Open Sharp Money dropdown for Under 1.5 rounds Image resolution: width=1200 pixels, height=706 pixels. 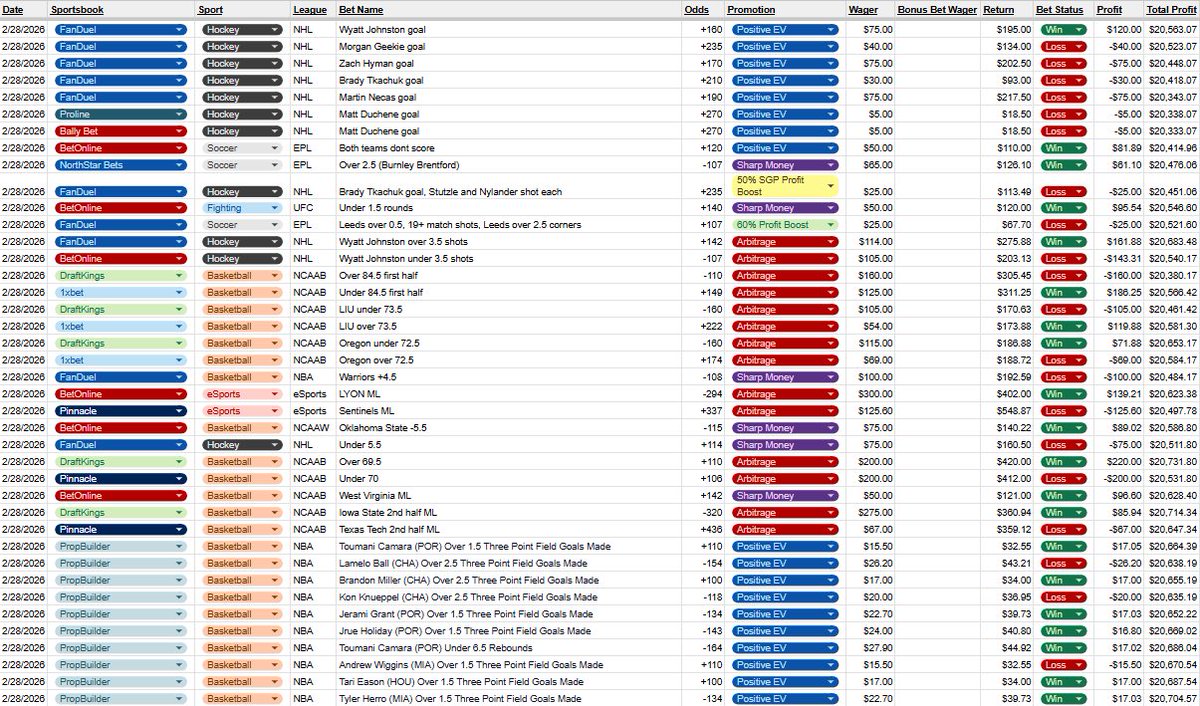tap(783, 208)
